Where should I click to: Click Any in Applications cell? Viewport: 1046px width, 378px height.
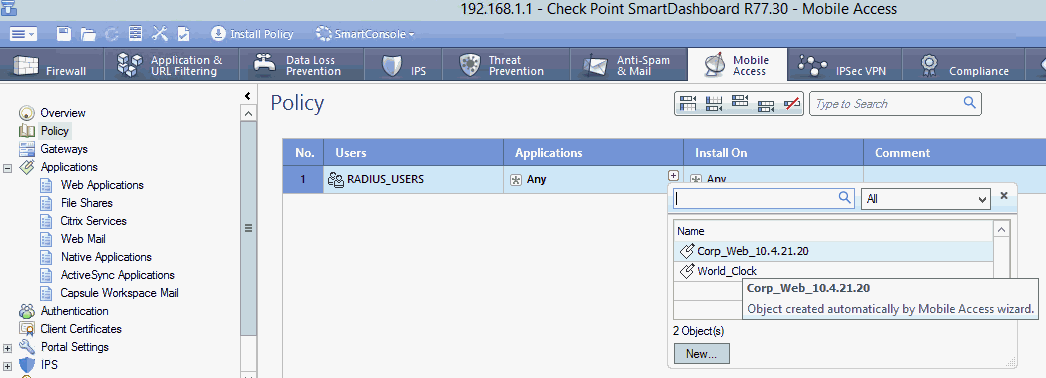pyautogui.click(x=529, y=179)
